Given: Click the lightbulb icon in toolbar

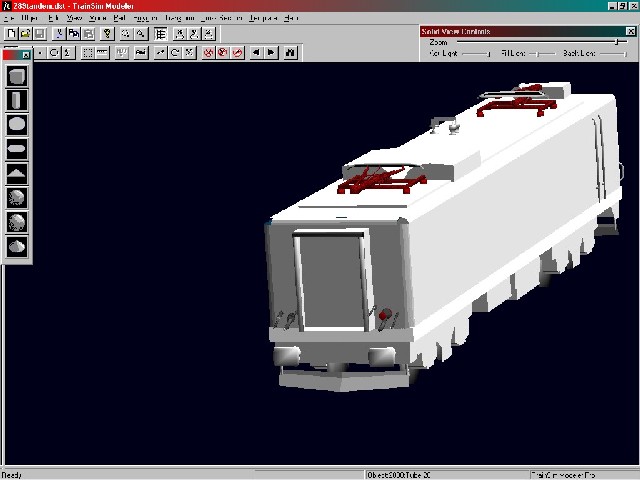Looking at the screenshot, I should [107, 34].
